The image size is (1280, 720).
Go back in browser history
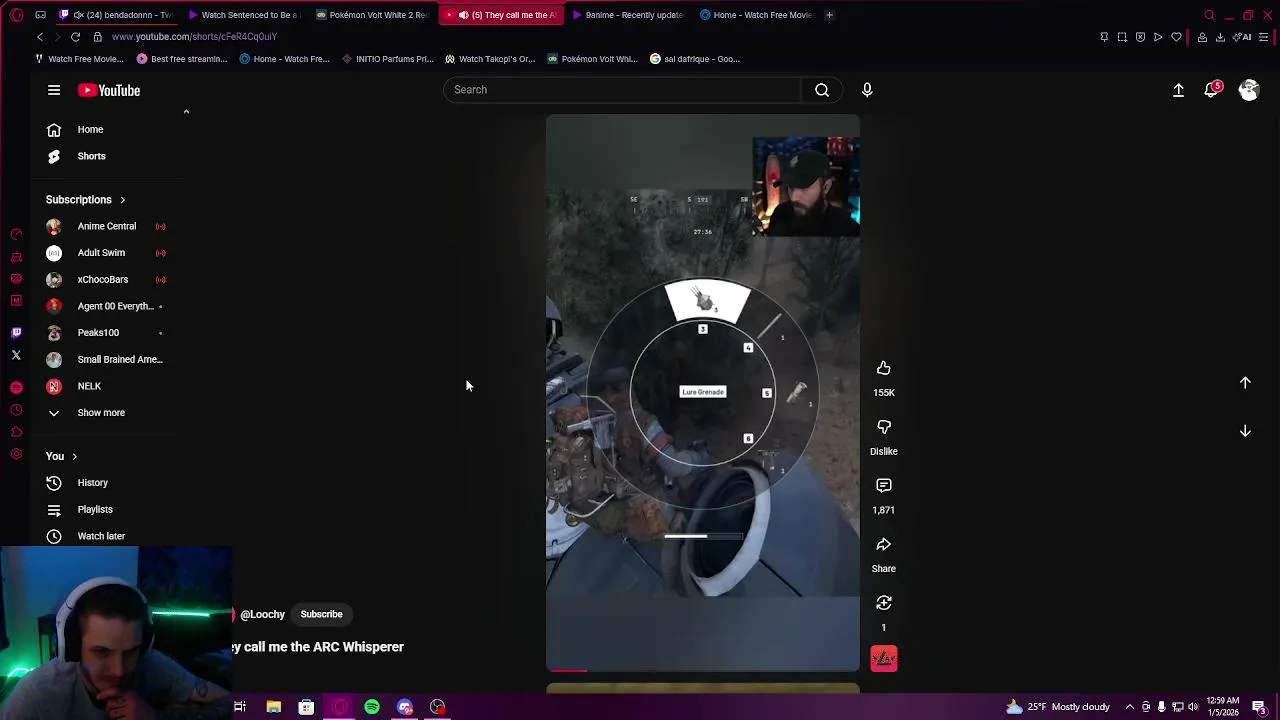[40, 37]
